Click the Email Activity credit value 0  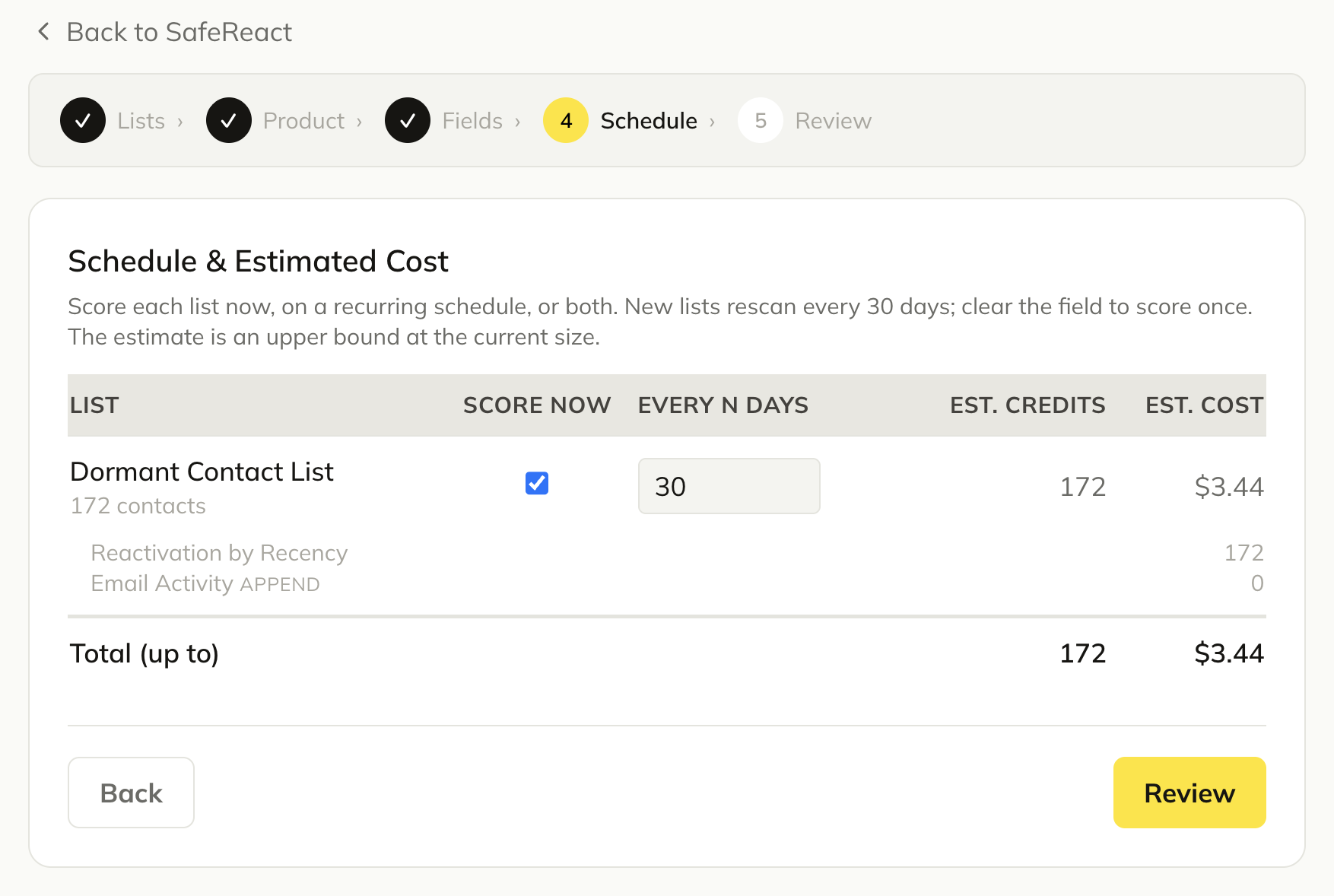coord(1257,583)
